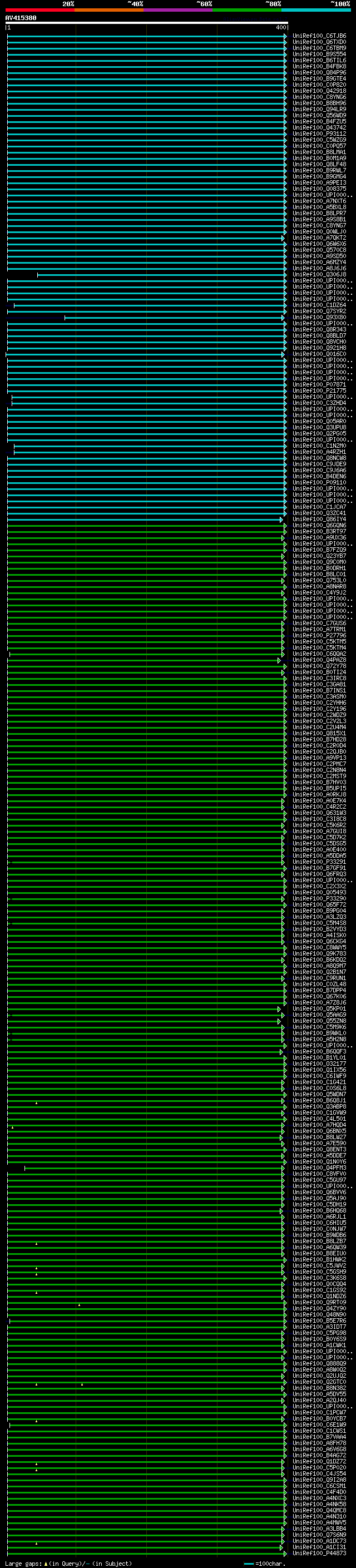Select the UniRef100_A7QKT2 label

[x=319, y=238]
